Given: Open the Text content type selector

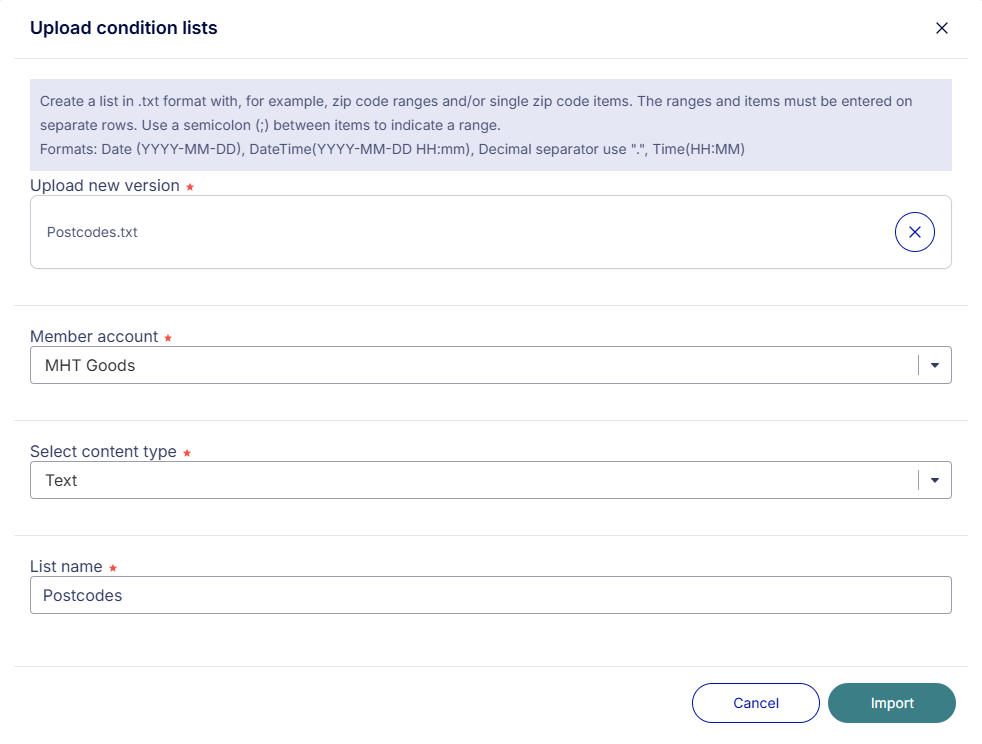Looking at the screenshot, I should coord(490,480).
